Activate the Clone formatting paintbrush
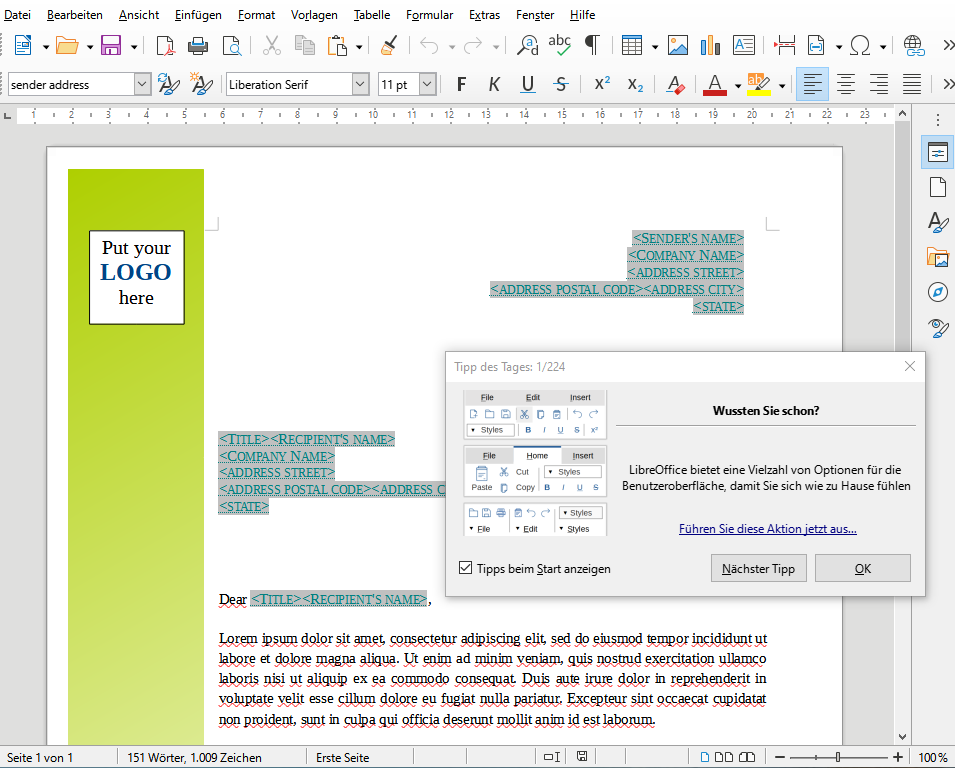Image resolution: width=955 pixels, height=768 pixels. [389, 46]
